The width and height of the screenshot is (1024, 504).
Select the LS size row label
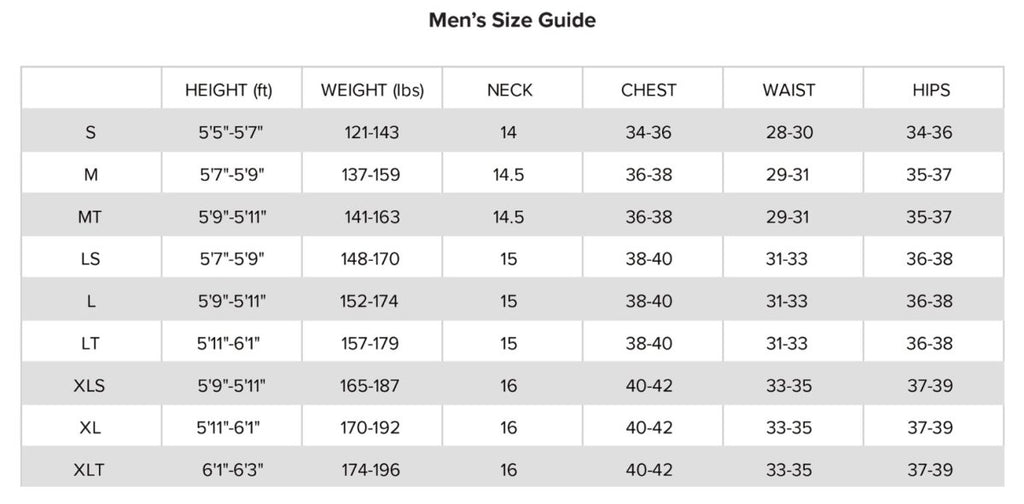tap(91, 259)
